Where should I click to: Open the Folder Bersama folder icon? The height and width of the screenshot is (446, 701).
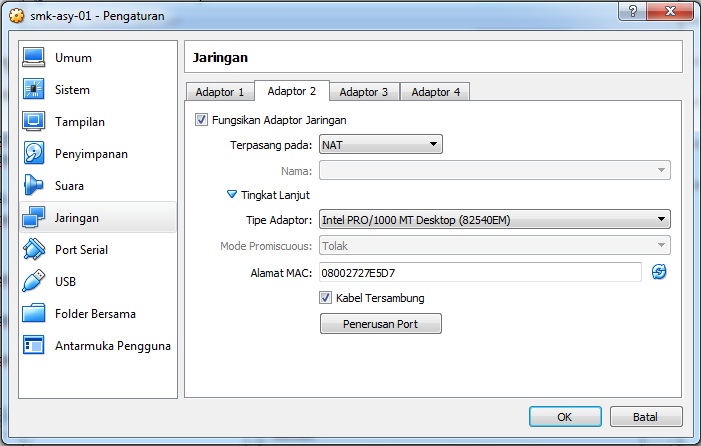pyautogui.click(x=34, y=313)
